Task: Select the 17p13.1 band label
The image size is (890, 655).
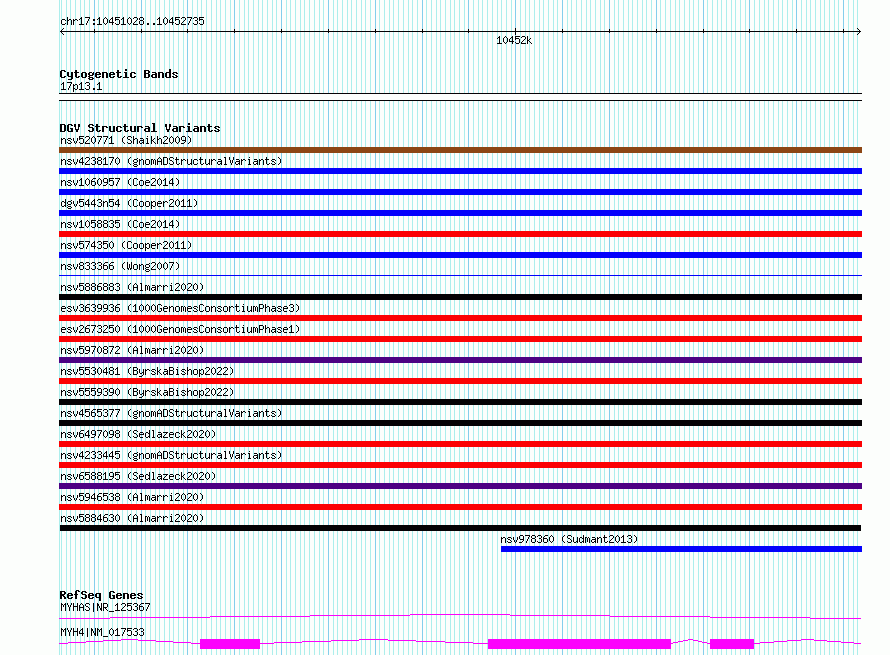Action: click(x=81, y=86)
